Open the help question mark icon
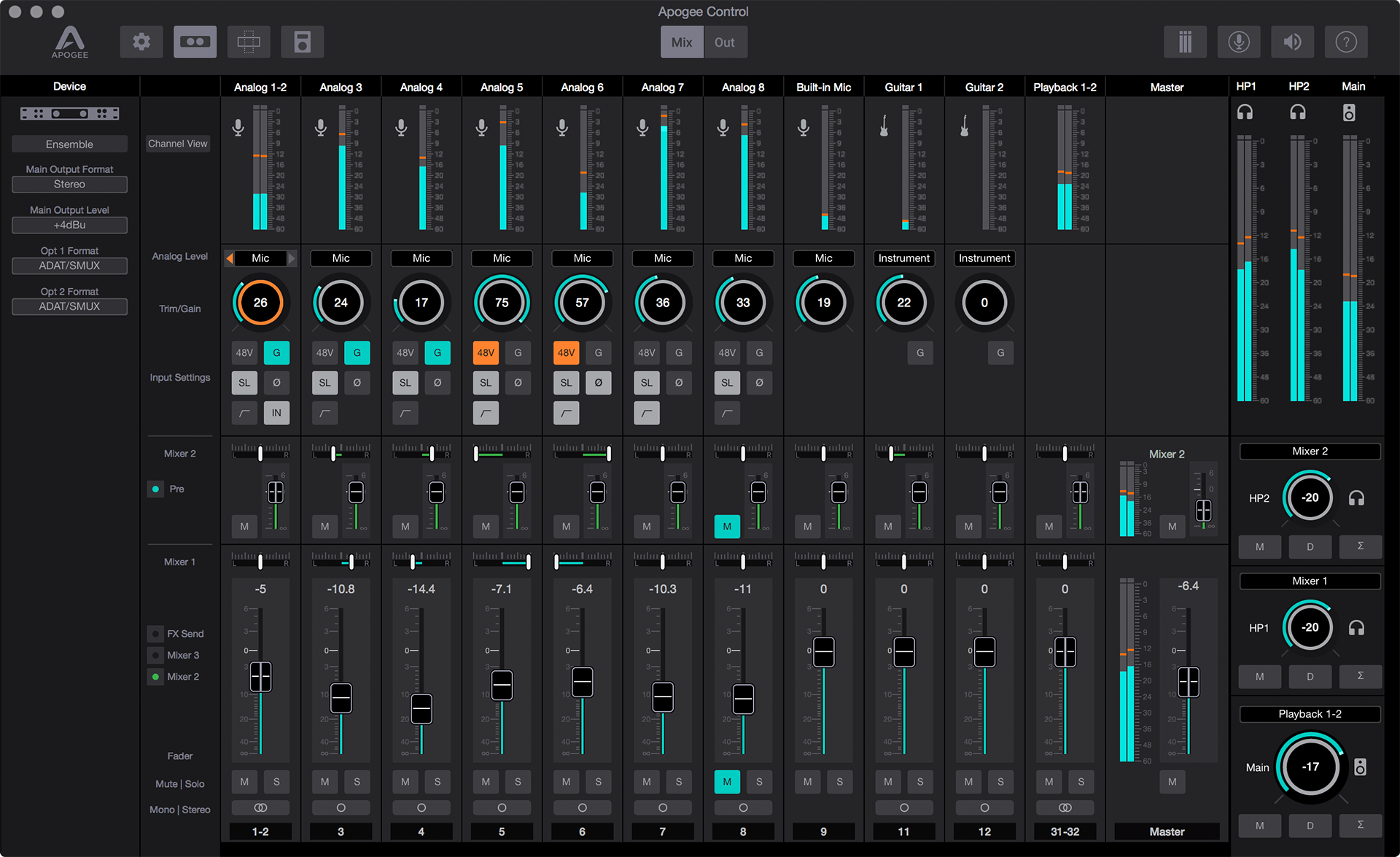 (x=1345, y=42)
